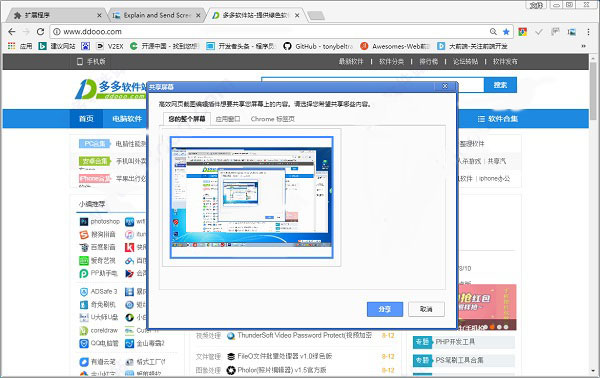
Task: Open the 开发者头条 bookmark
Action: point(240,46)
